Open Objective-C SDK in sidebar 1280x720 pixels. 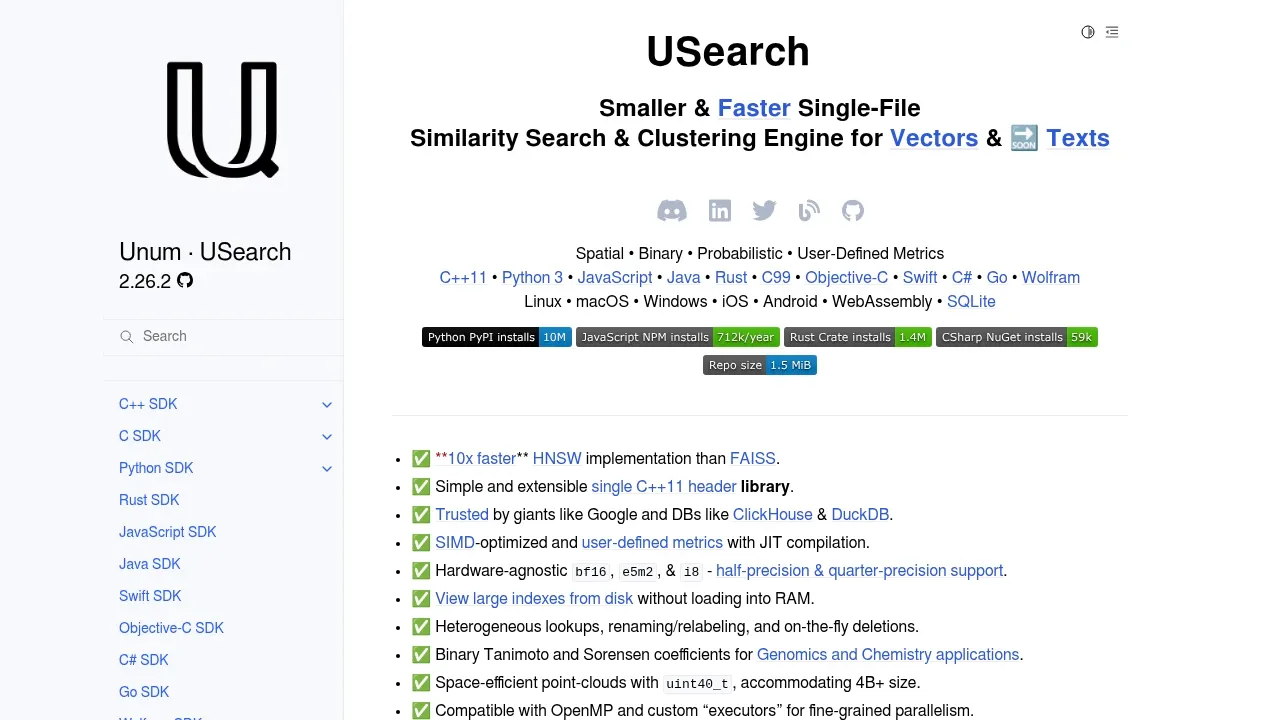171,628
